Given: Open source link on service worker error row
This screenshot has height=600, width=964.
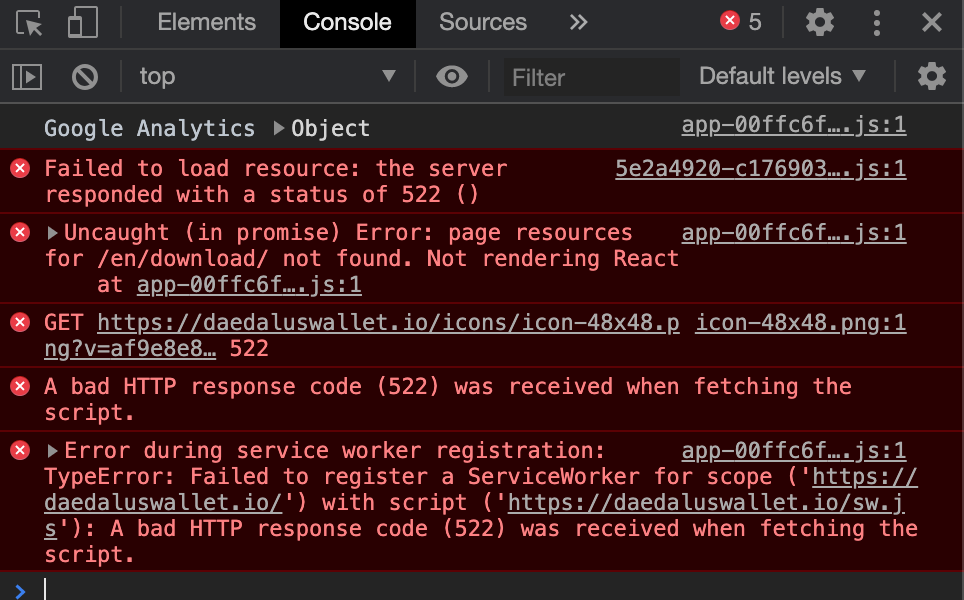Looking at the screenshot, I should click(x=794, y=451).
